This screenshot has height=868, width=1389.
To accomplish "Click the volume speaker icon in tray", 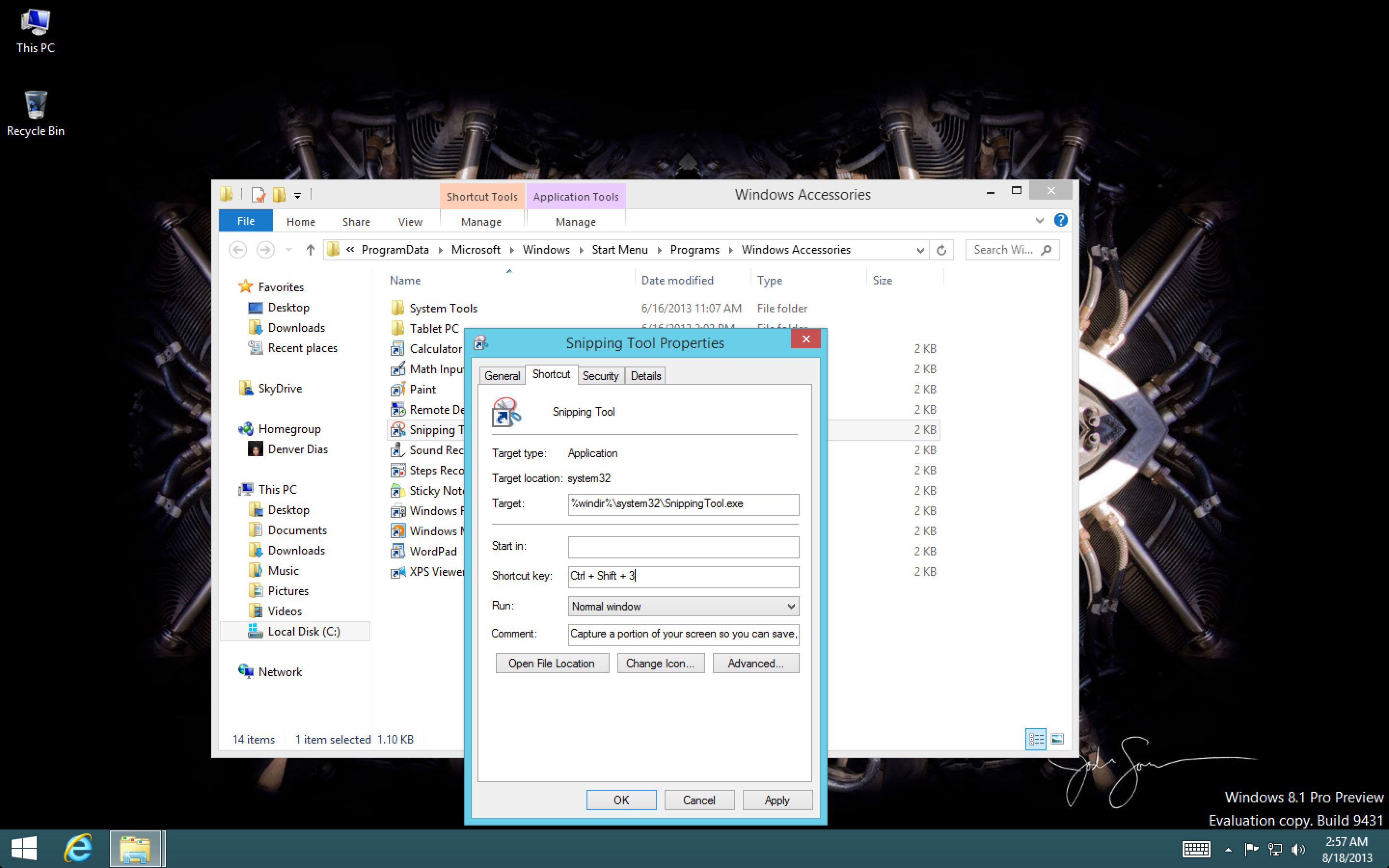I will 1298,849.
